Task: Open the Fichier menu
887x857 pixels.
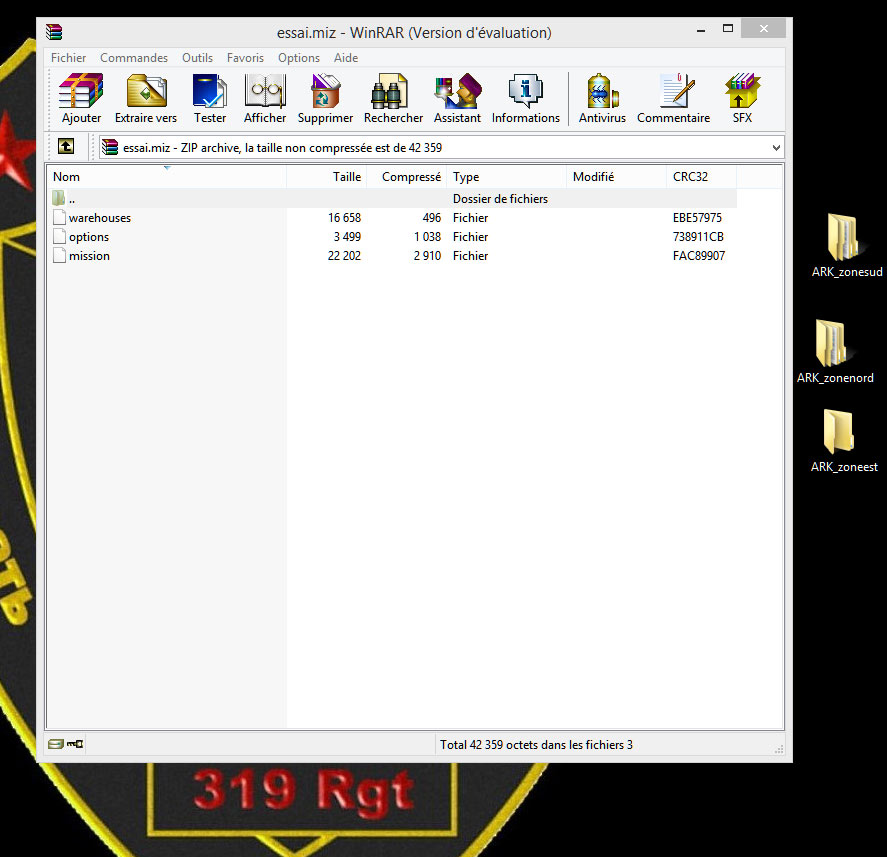Action: (x=68, y=58)
